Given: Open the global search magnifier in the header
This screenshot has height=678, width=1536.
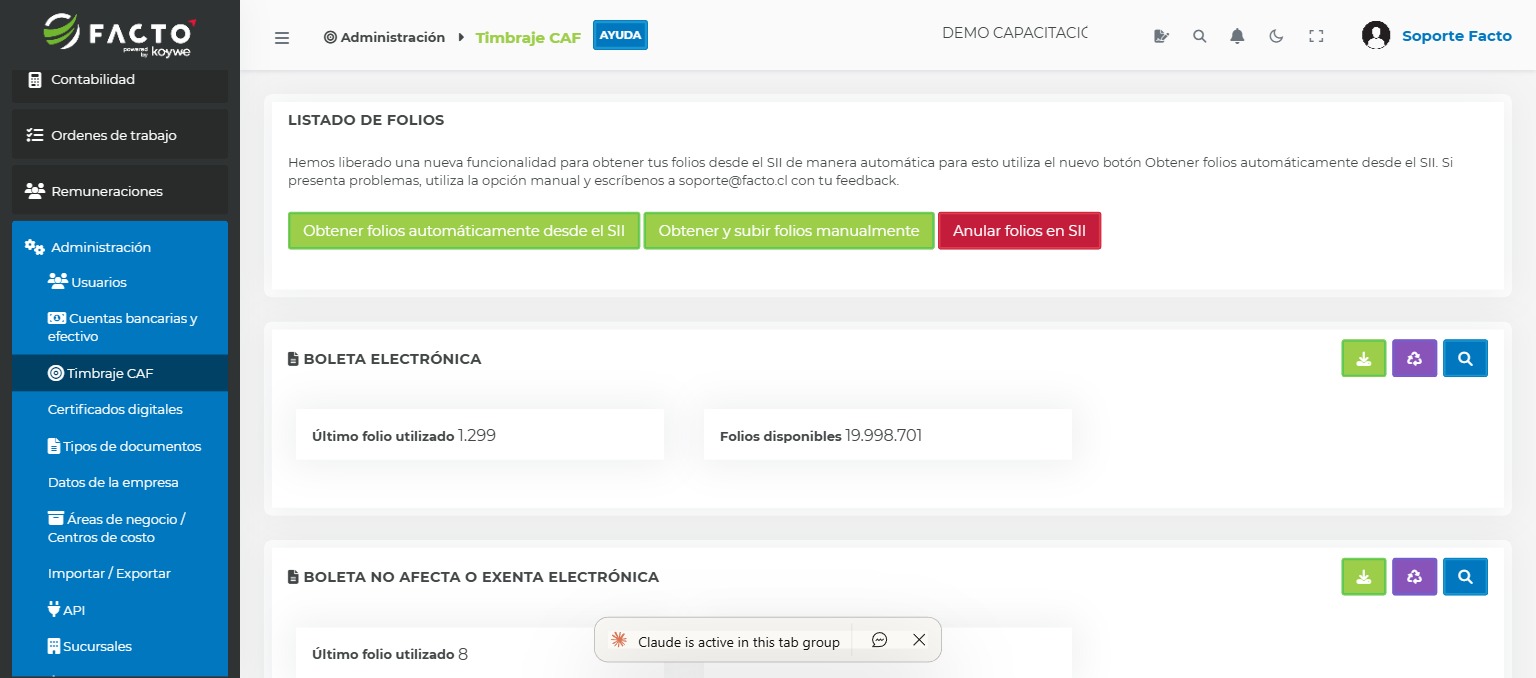Looking at the screenshot, I should click(x=1199, y=36).
